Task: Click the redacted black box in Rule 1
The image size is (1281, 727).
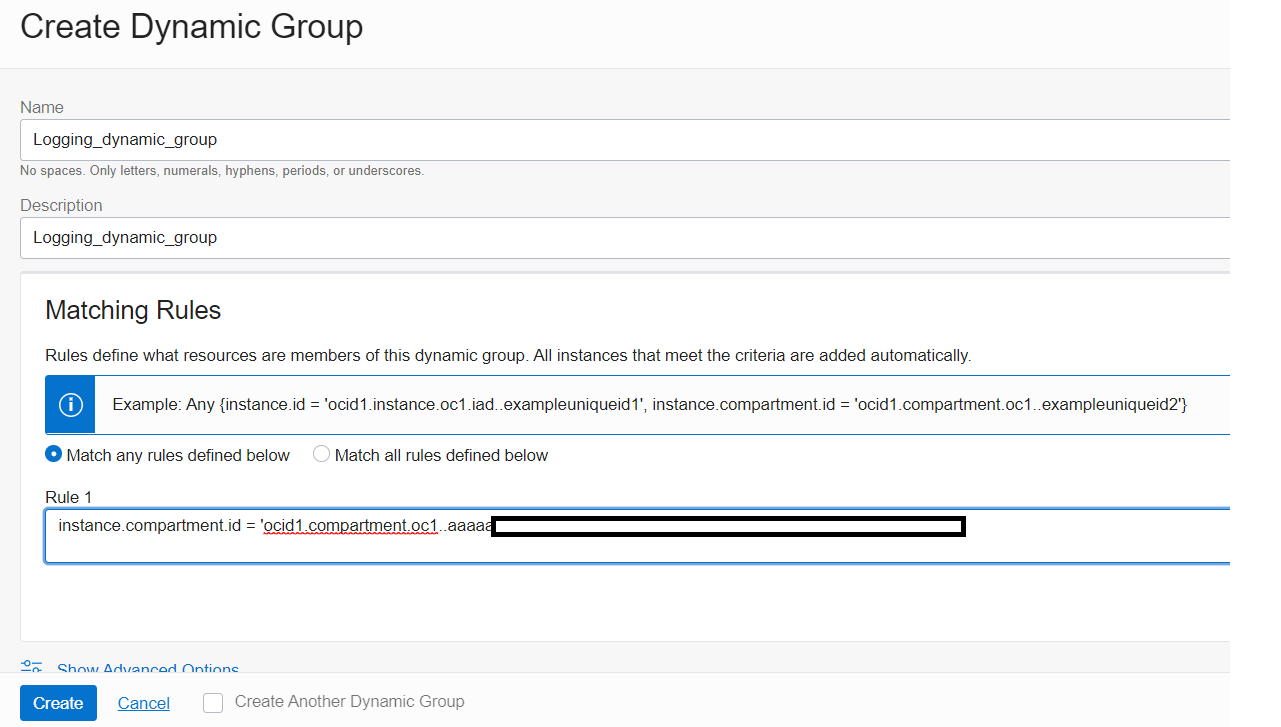Action: [x=728, y=526]
